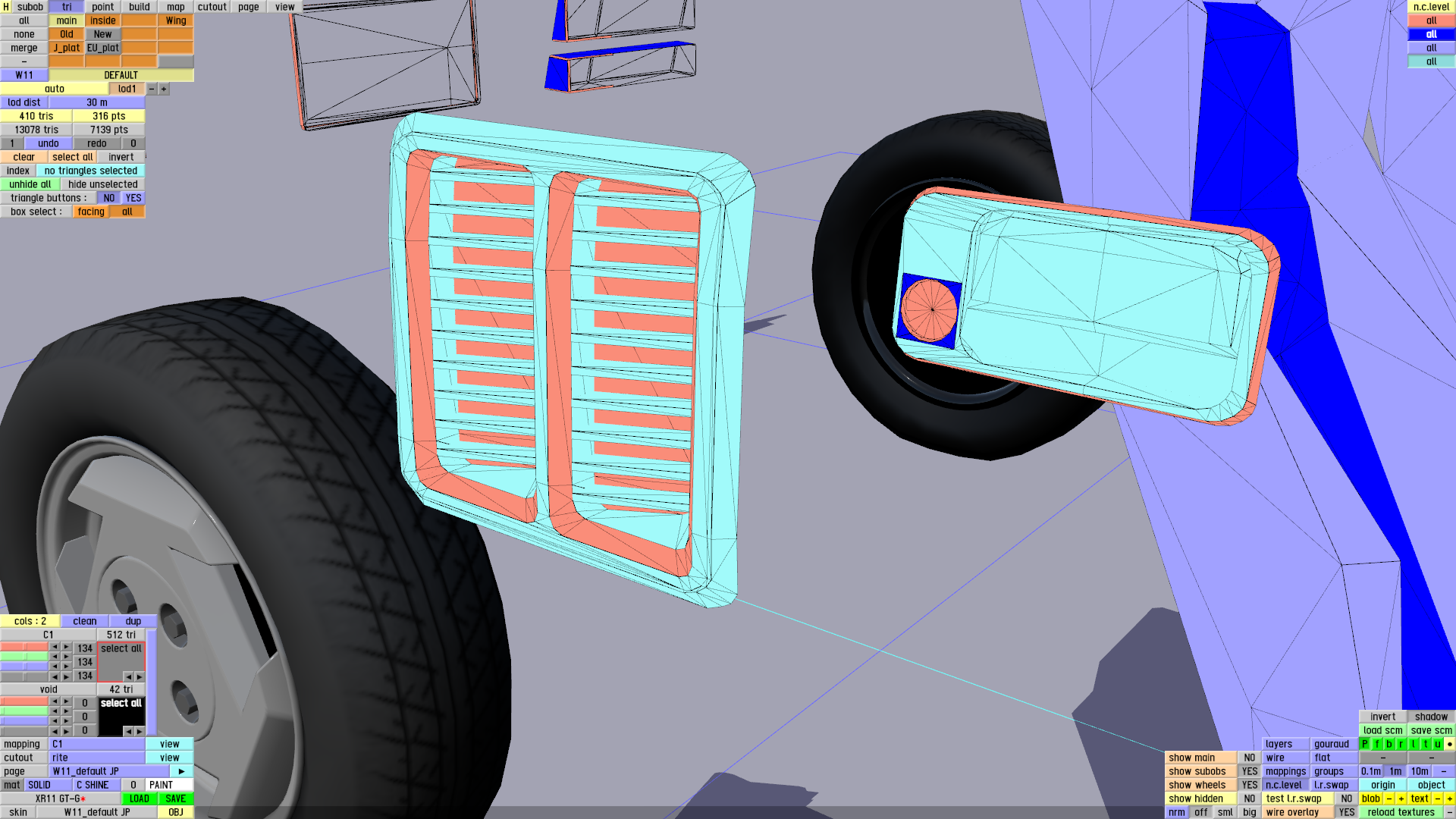Viewport: 1456px width, 819px height.
Task: Click the C1 red color slider
Action: tap(24, 648)
